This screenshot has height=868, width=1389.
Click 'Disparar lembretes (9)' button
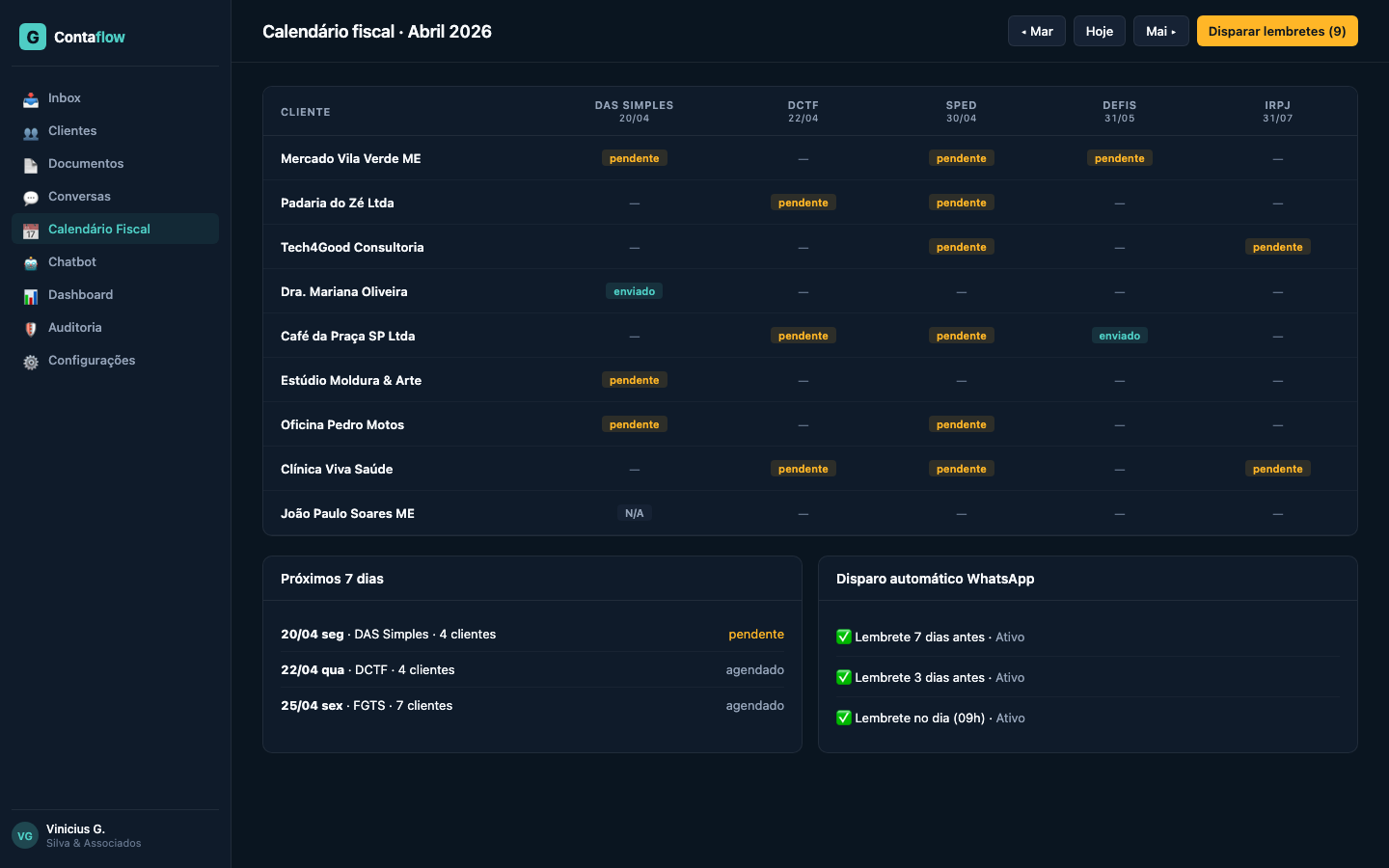[1277, 31]
